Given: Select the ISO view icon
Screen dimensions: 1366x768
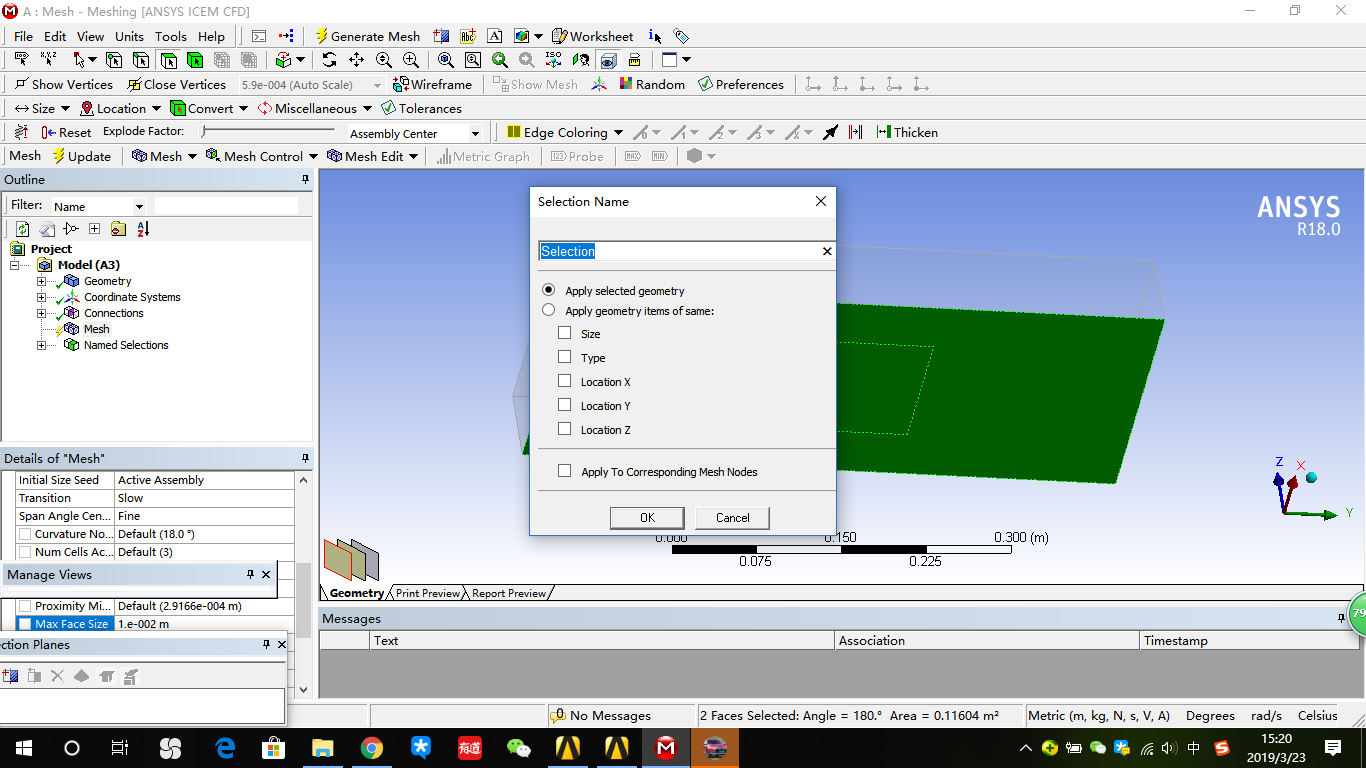Looking at the screenshot, I should [x=551, y=60].
